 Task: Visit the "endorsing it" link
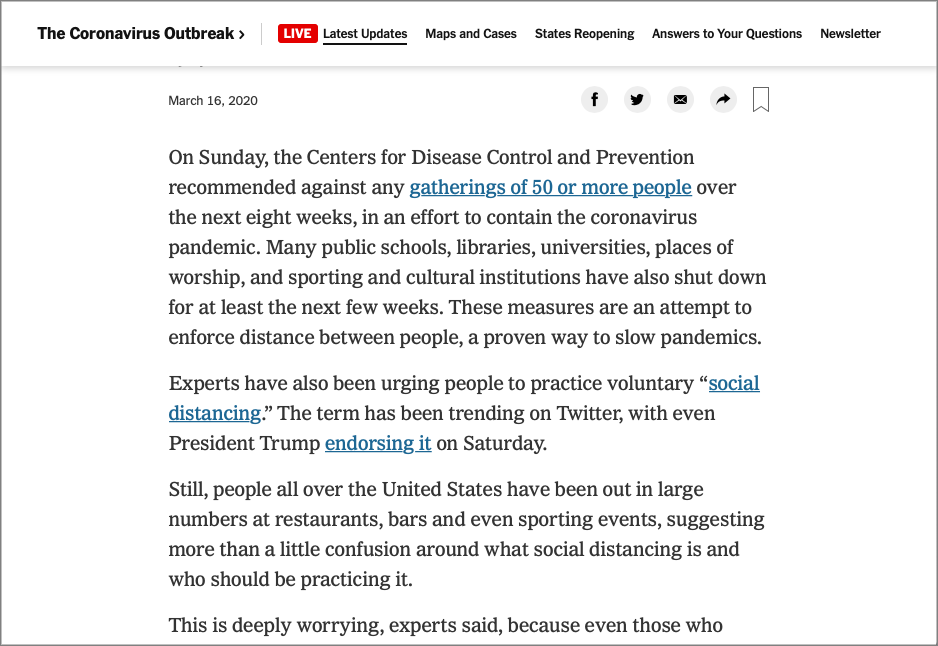pyautogui.click(x=378, y=443)
